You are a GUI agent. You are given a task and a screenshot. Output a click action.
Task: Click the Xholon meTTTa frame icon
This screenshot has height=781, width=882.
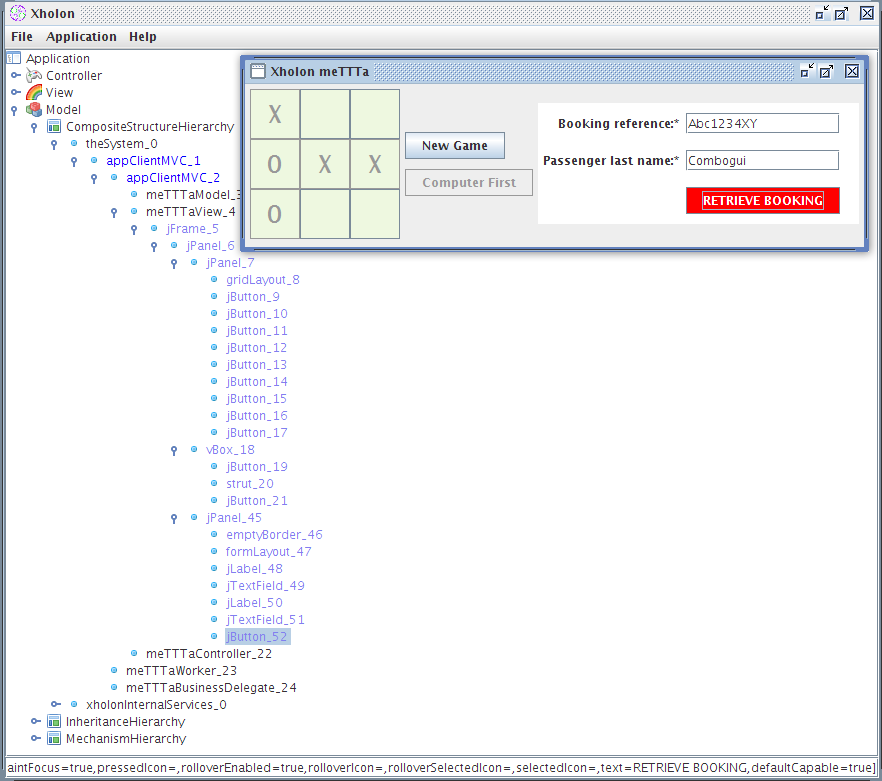258,71
